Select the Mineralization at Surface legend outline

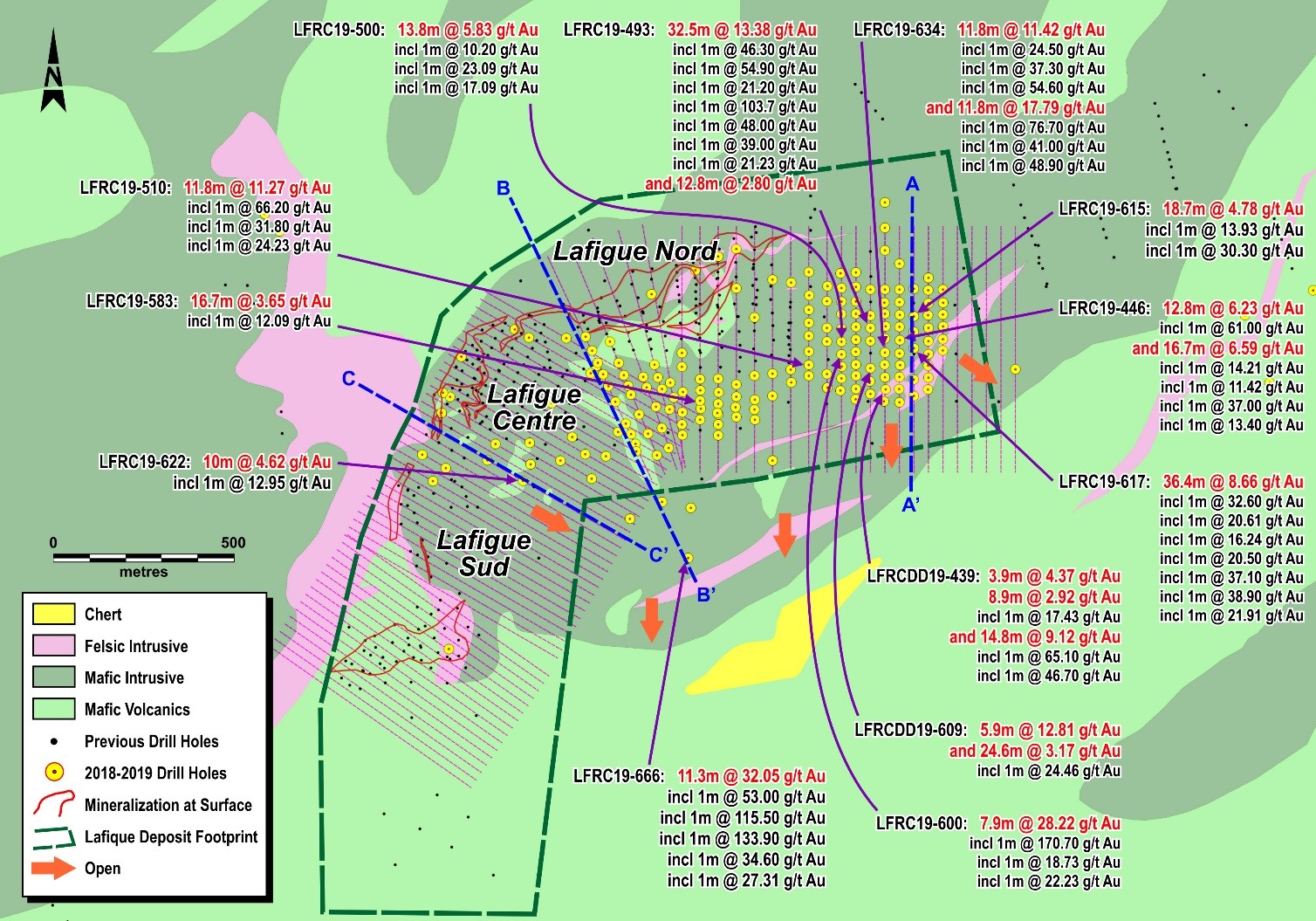(x=54, y=805)
